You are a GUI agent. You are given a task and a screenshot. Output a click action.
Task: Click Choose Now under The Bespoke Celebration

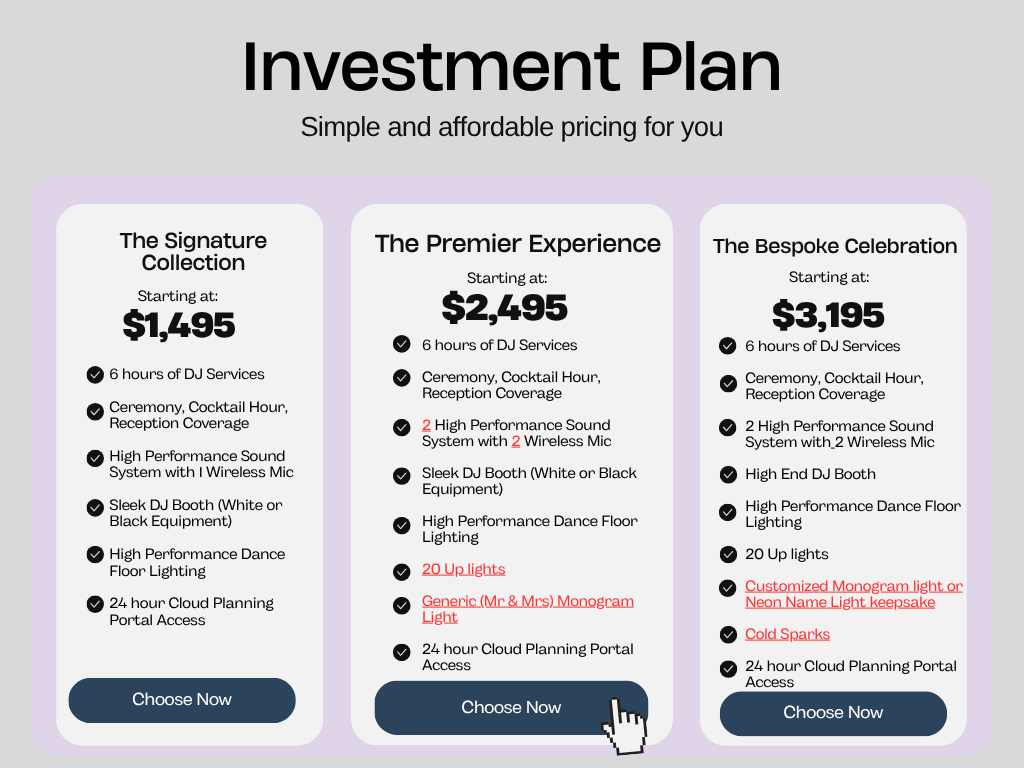pos(833,713)
